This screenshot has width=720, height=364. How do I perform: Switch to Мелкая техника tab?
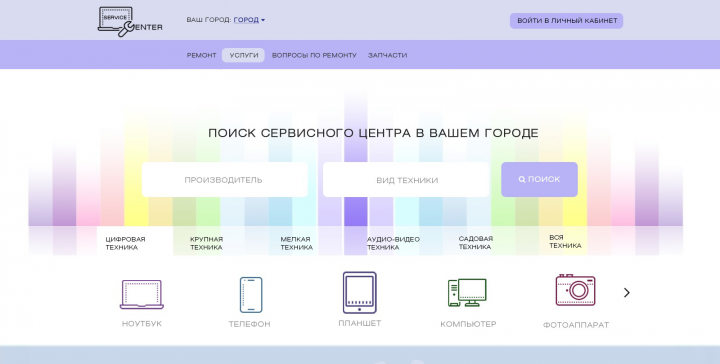297,243
